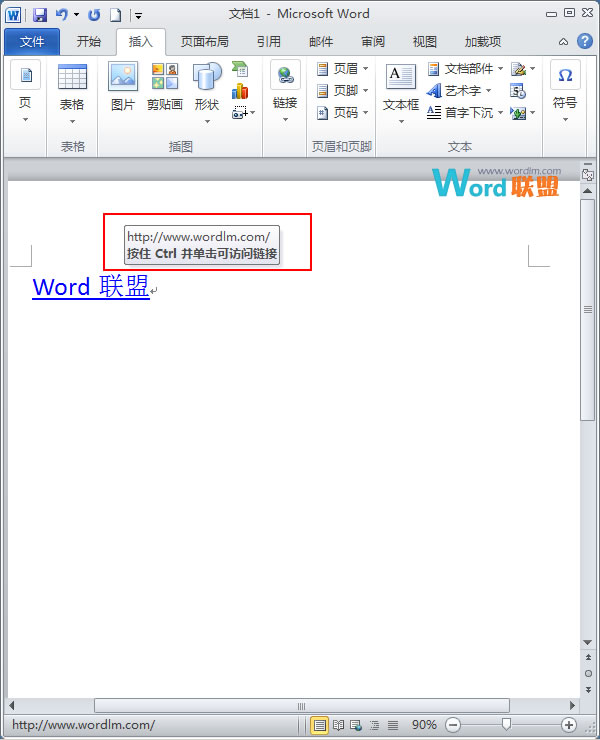600x740 pixels.
Task: Click the 链接 (Links) icon
Action: (285, 85)
